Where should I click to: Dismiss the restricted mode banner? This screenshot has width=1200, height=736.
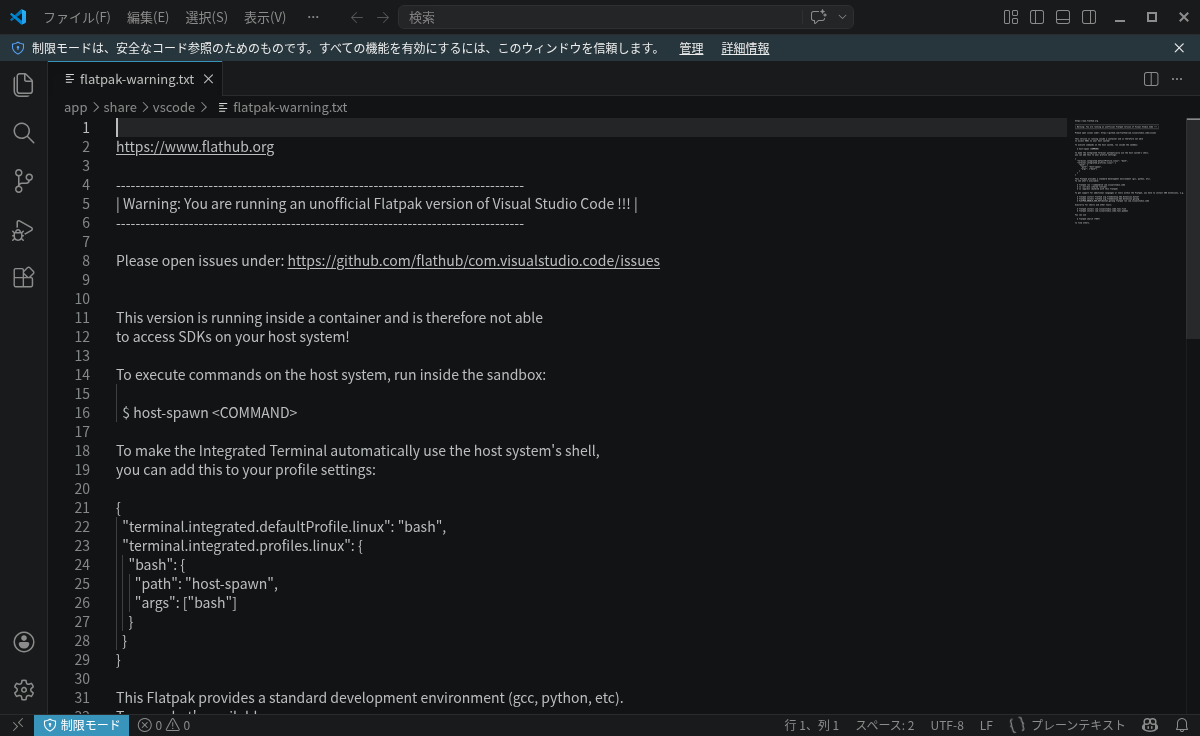point(1179,48)
